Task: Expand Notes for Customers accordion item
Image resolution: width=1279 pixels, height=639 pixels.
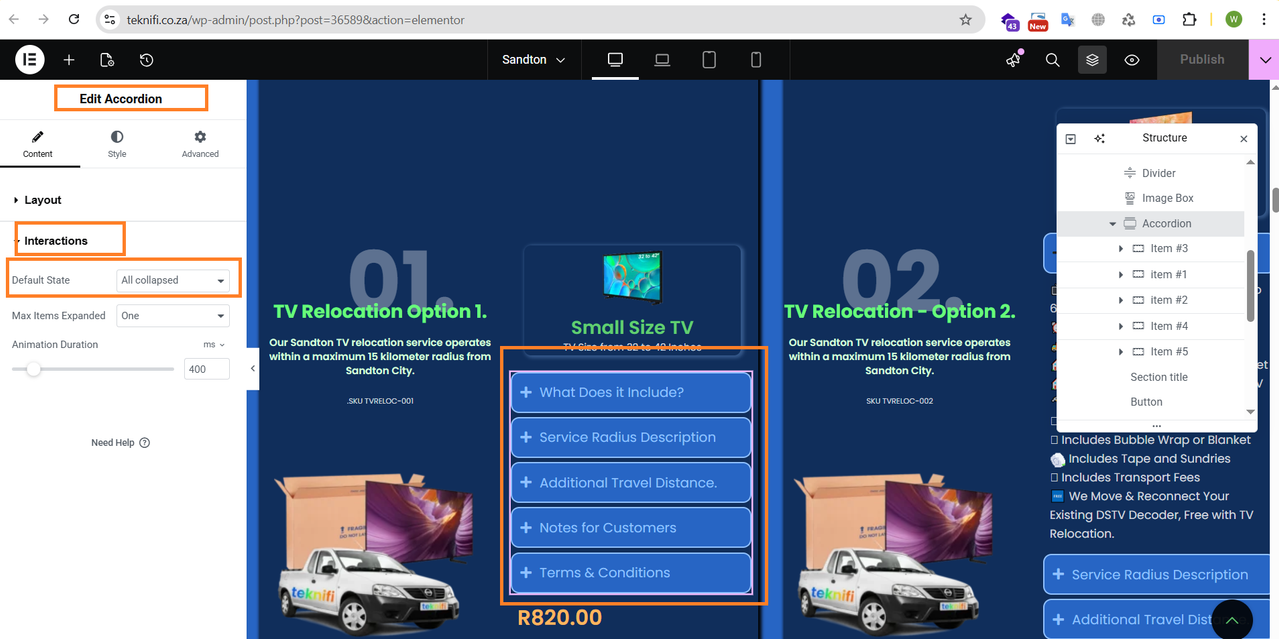Action: [x=631, y=528]
